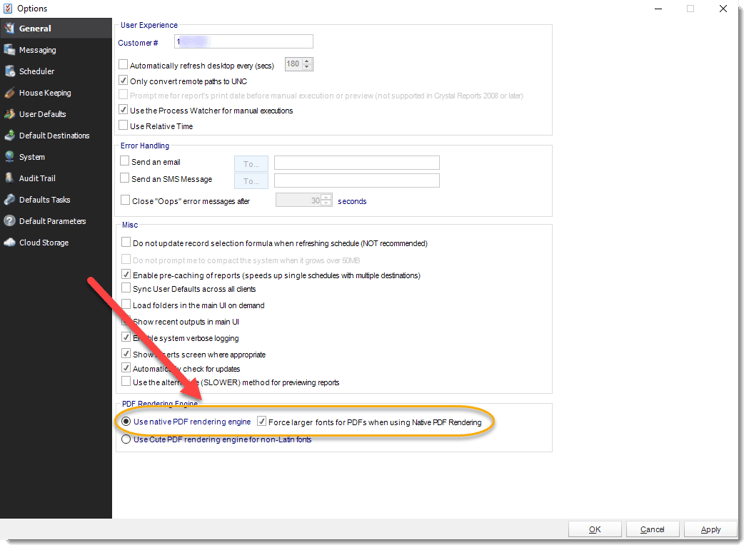Image resolution: width=749 pixels, height=550 pixels.
Task: Minimize the Options window
Action: pos(658,9)
